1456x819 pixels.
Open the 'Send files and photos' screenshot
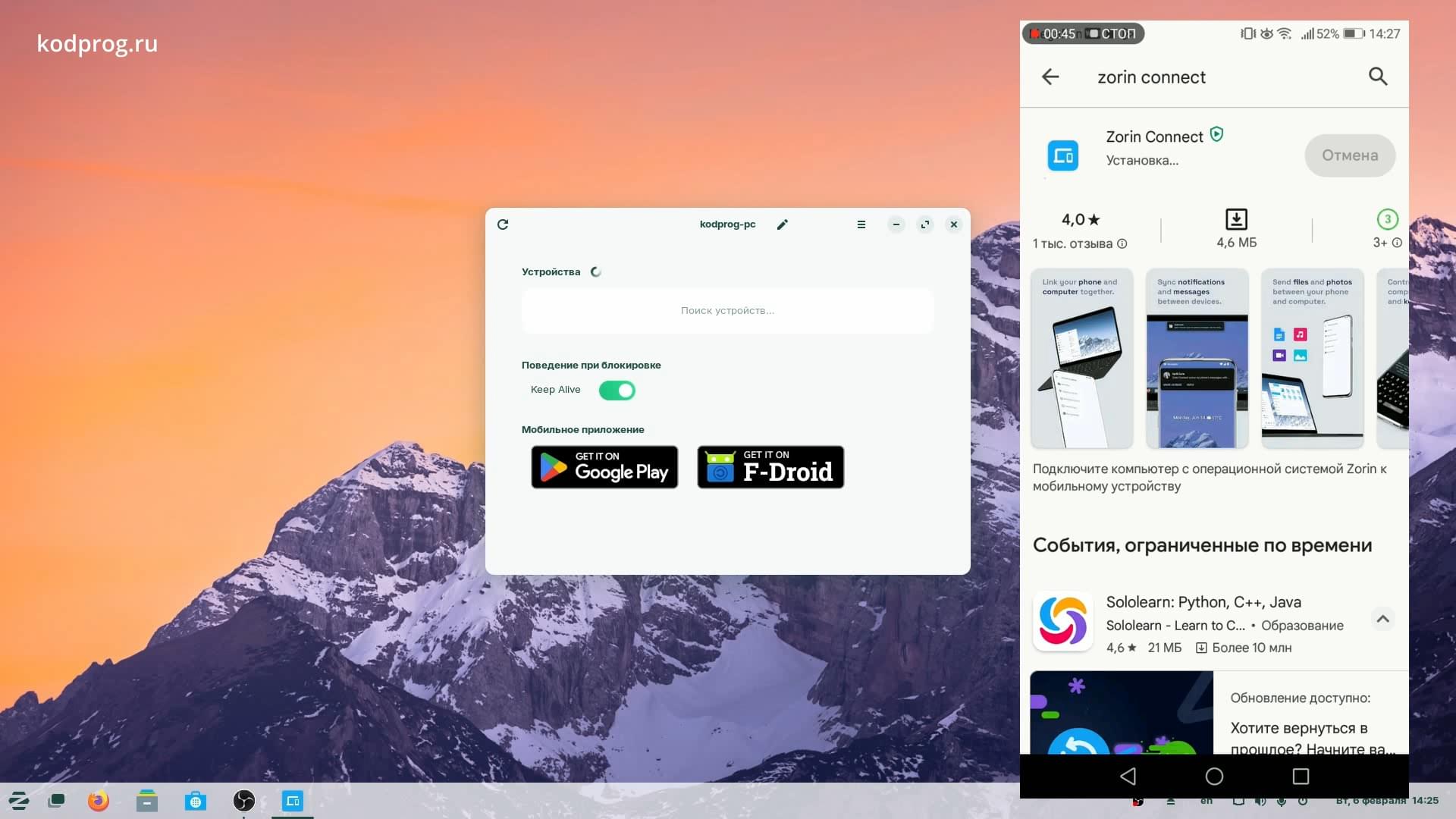(x=1312, y=358)
